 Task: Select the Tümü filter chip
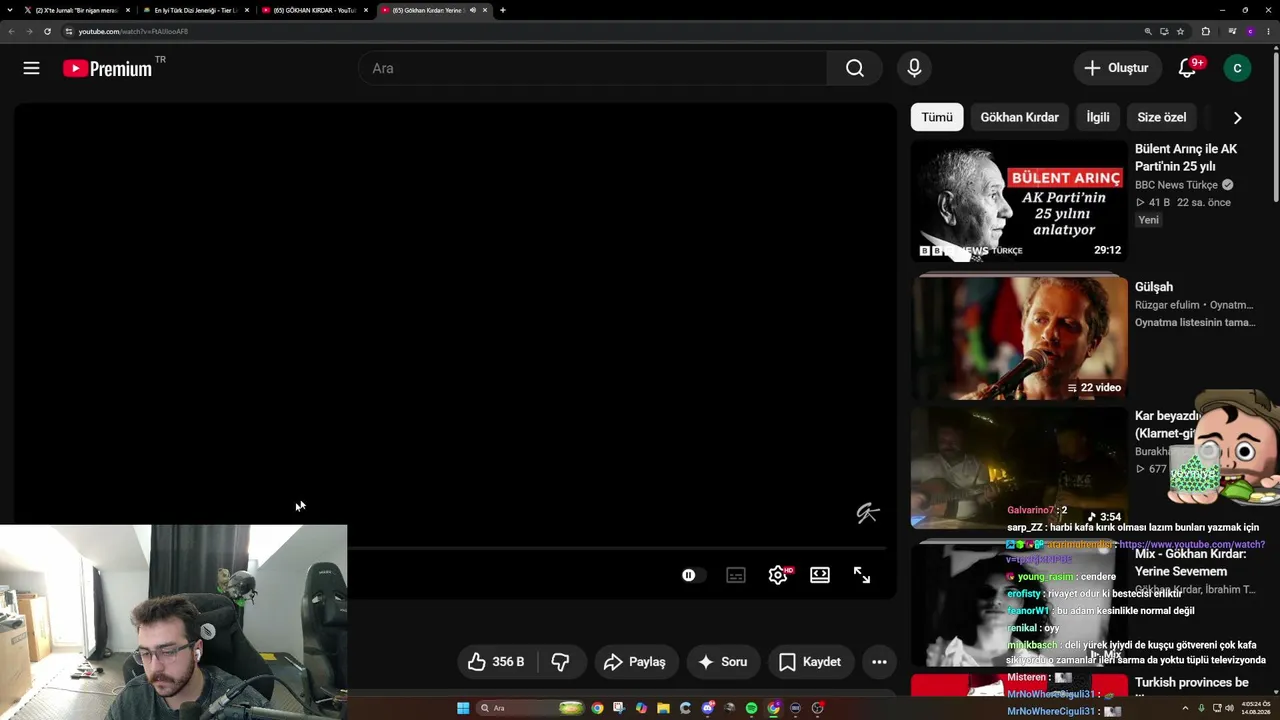point(937,117)
